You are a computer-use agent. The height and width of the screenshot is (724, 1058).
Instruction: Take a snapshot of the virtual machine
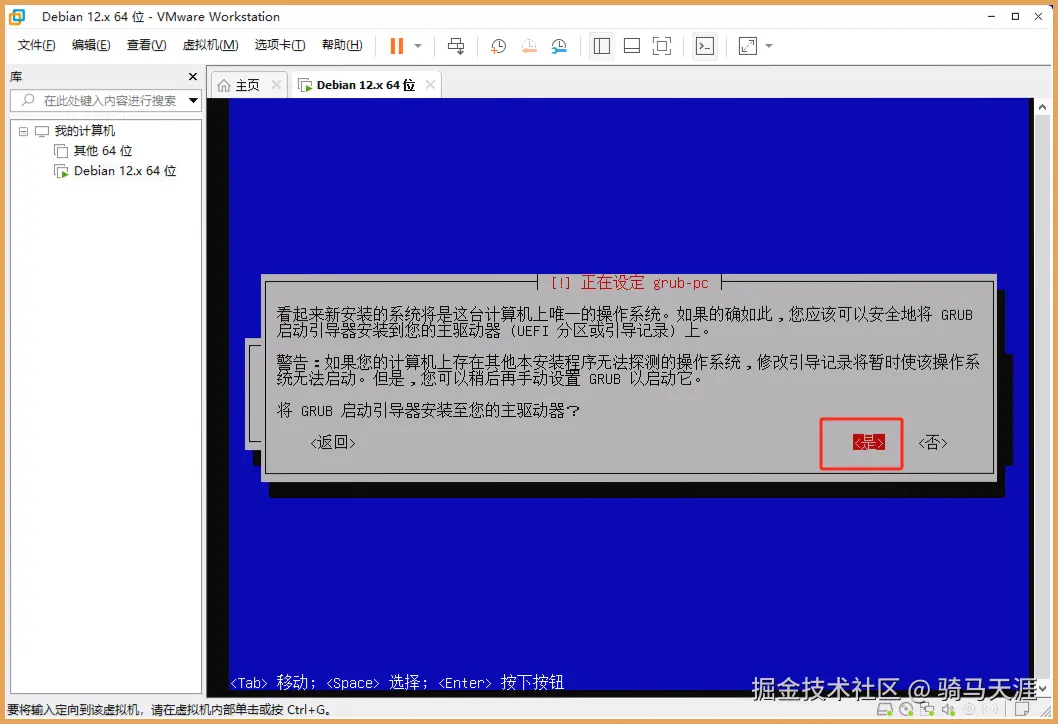pyautogui.click(x=498, y=45)
